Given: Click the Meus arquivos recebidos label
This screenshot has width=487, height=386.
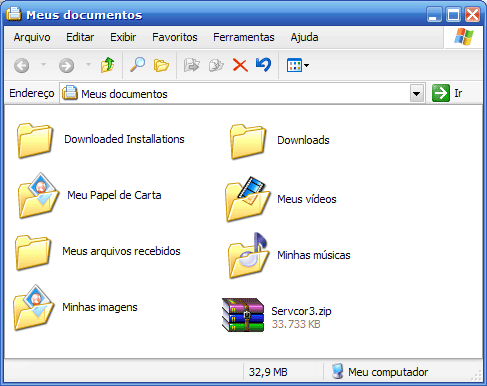Looking at the screenshot, I should 121,251.
